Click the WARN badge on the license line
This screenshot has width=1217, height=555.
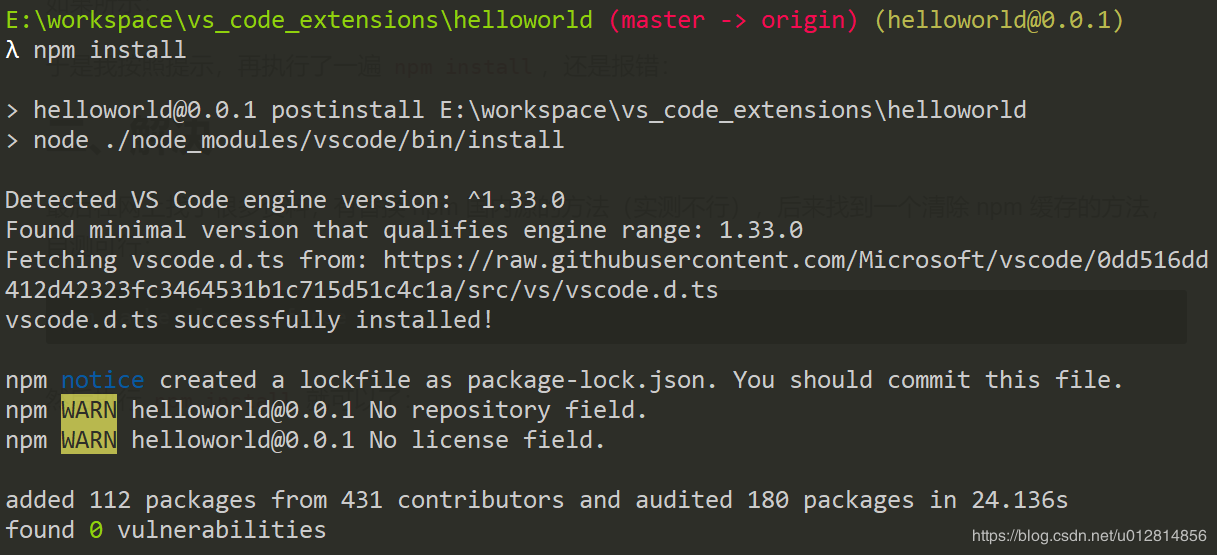89,440
